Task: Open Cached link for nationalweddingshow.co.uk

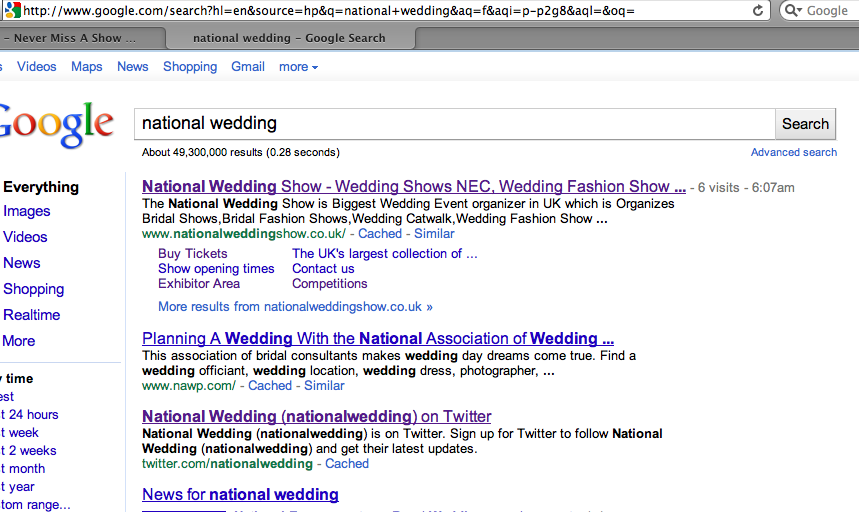Action: tap(380, 234)
